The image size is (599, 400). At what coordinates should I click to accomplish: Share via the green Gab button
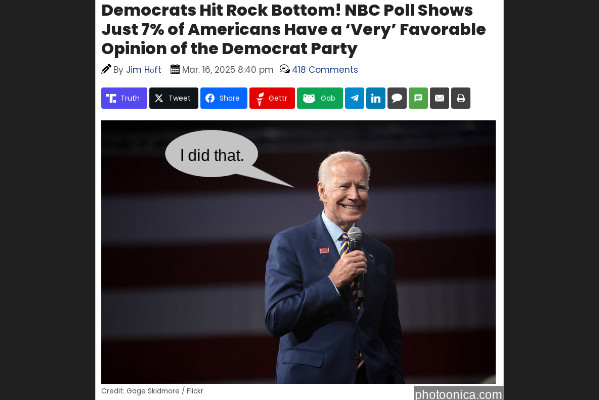click(x=320, y=98)
